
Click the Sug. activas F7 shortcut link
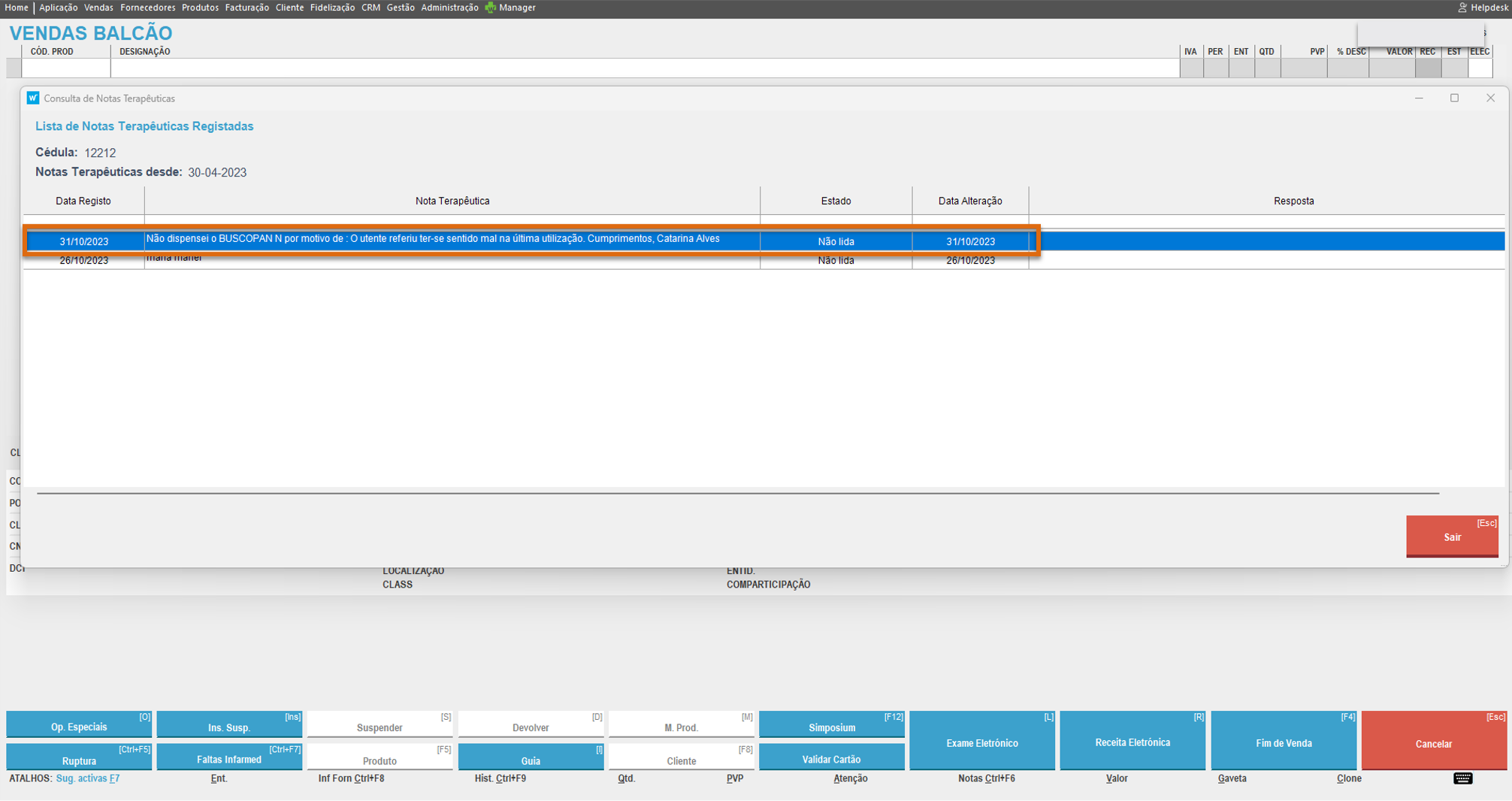88,778
